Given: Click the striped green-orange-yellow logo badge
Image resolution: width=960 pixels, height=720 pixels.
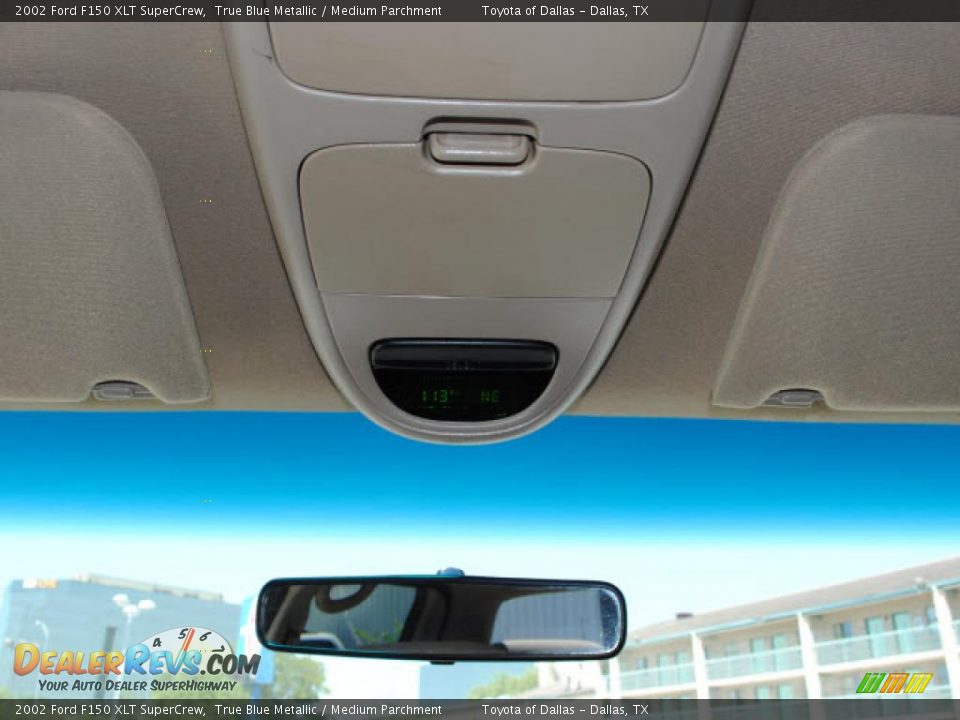Looking at the screenshot, I should coord(894,683).
